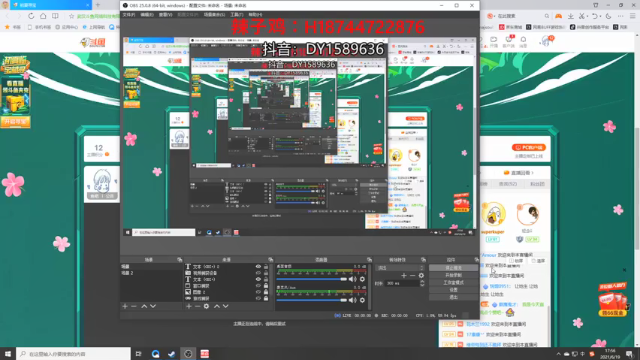Screen dimensions: 640x360
Task: Add a new source with the Sources plus icon
Action: point(189,306)
